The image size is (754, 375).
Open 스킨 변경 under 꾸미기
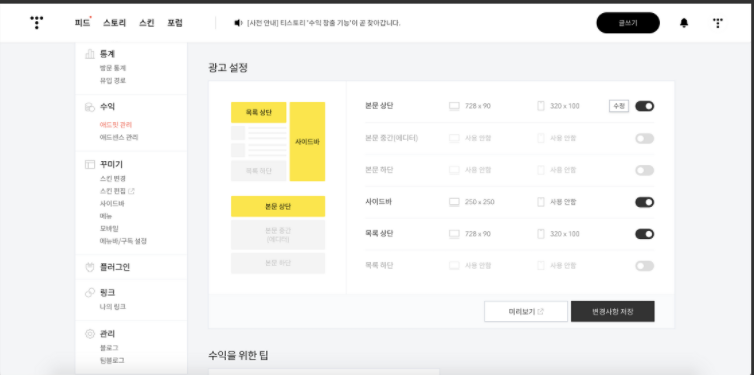[113, 179]
